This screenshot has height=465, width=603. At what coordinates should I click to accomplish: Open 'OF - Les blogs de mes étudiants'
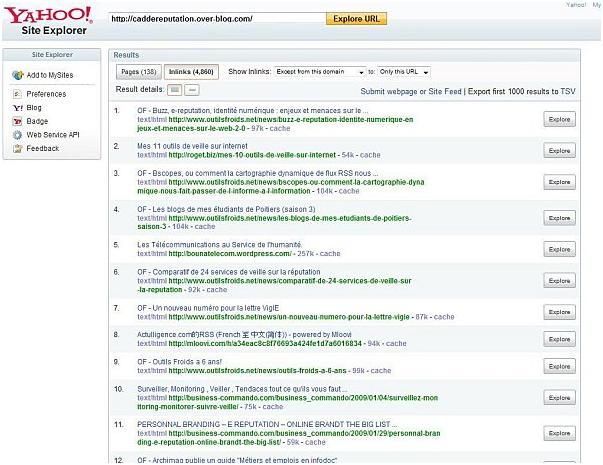click(226, 209)
